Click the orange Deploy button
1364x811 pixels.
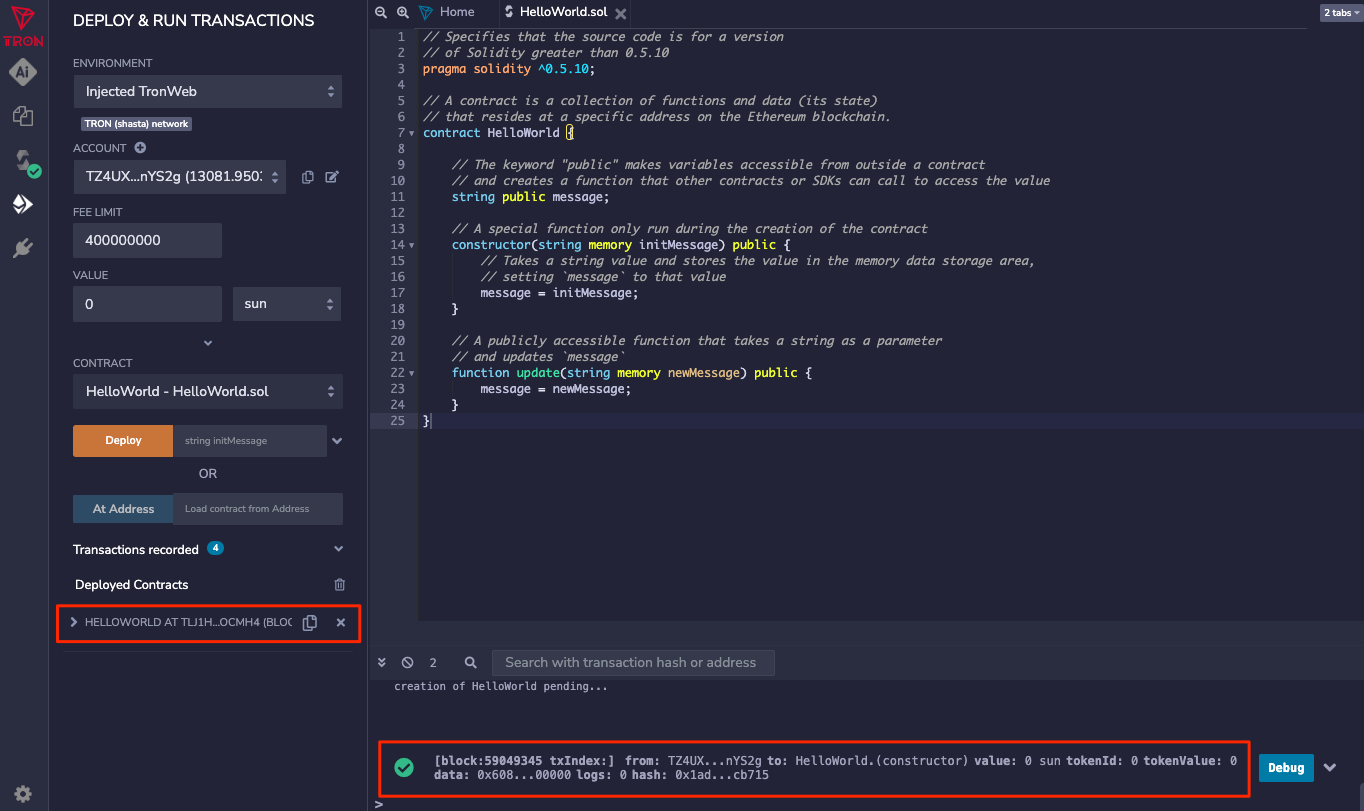(x=123, y=441)
